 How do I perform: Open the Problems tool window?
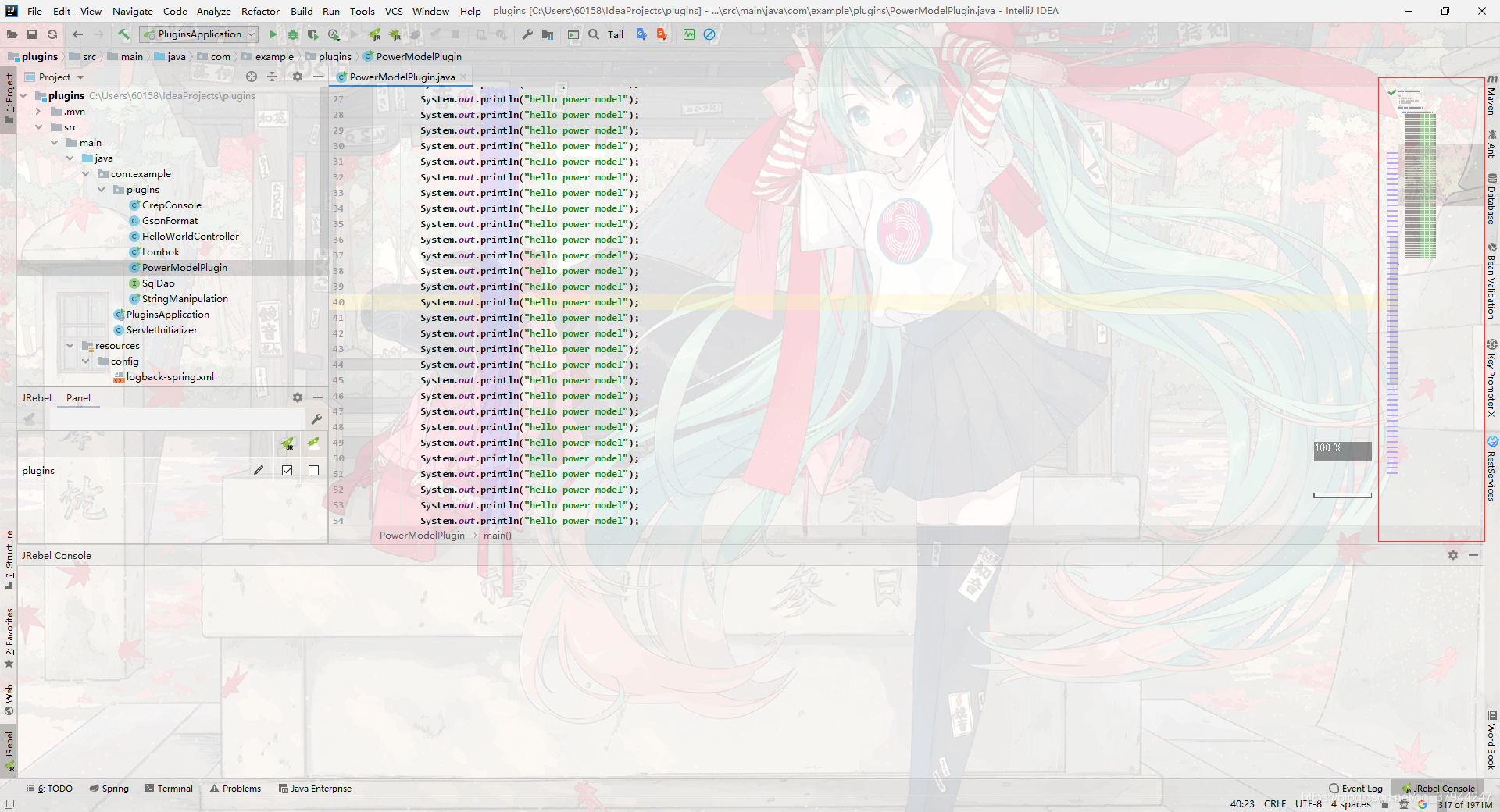[235, 789]
